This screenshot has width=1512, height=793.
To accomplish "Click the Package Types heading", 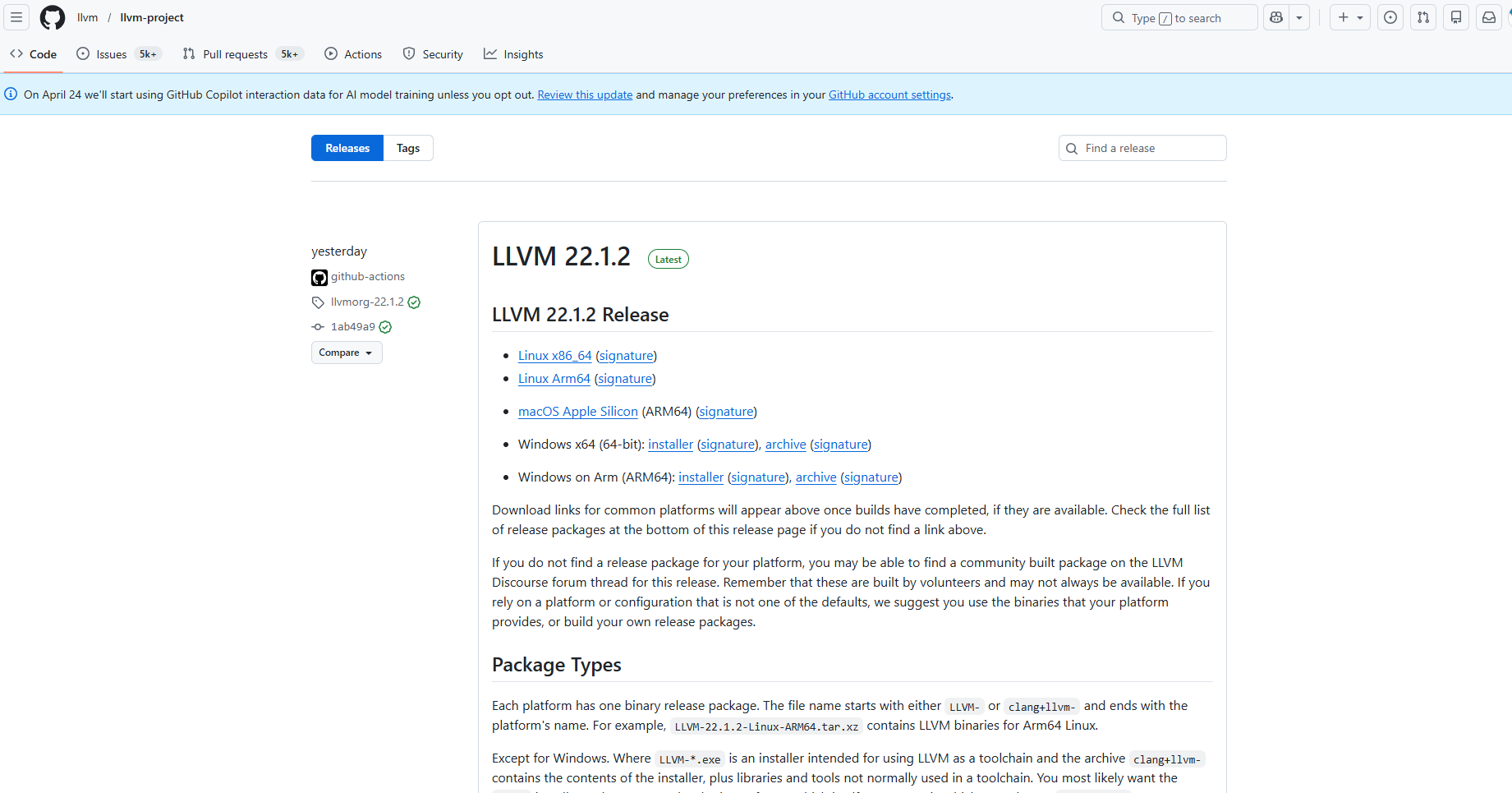I will coord(557,665).
